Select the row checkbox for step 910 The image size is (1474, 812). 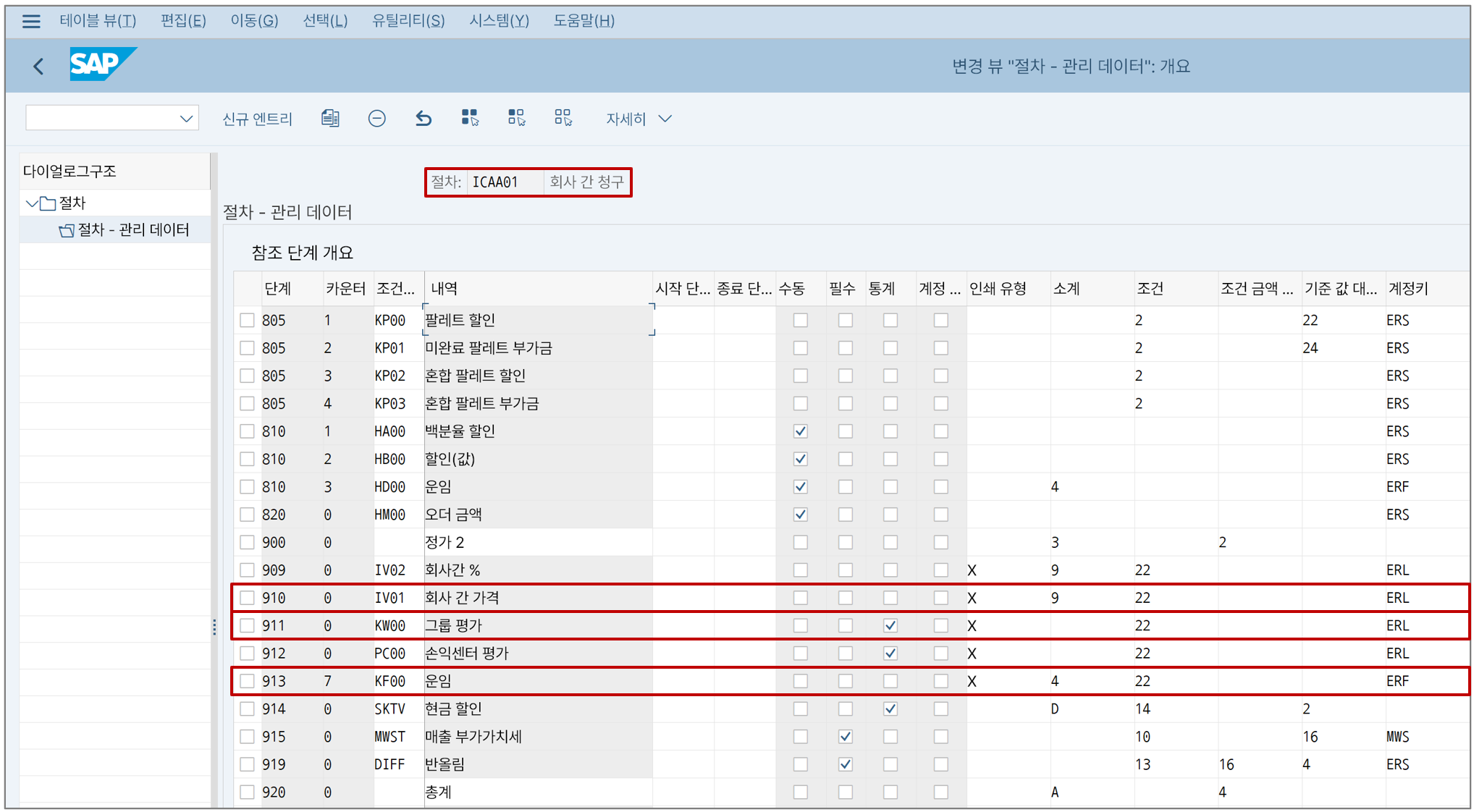[248, 598]
